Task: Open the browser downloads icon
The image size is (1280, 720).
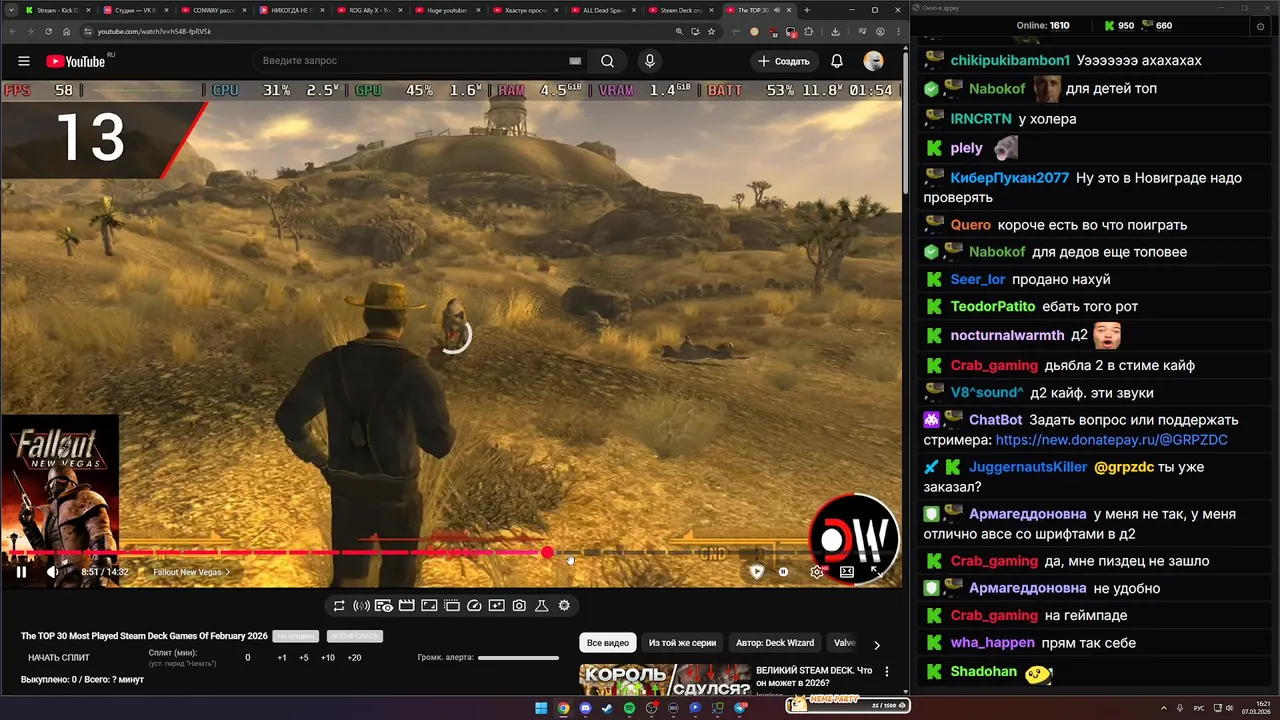Action: (x=835, y=31)
